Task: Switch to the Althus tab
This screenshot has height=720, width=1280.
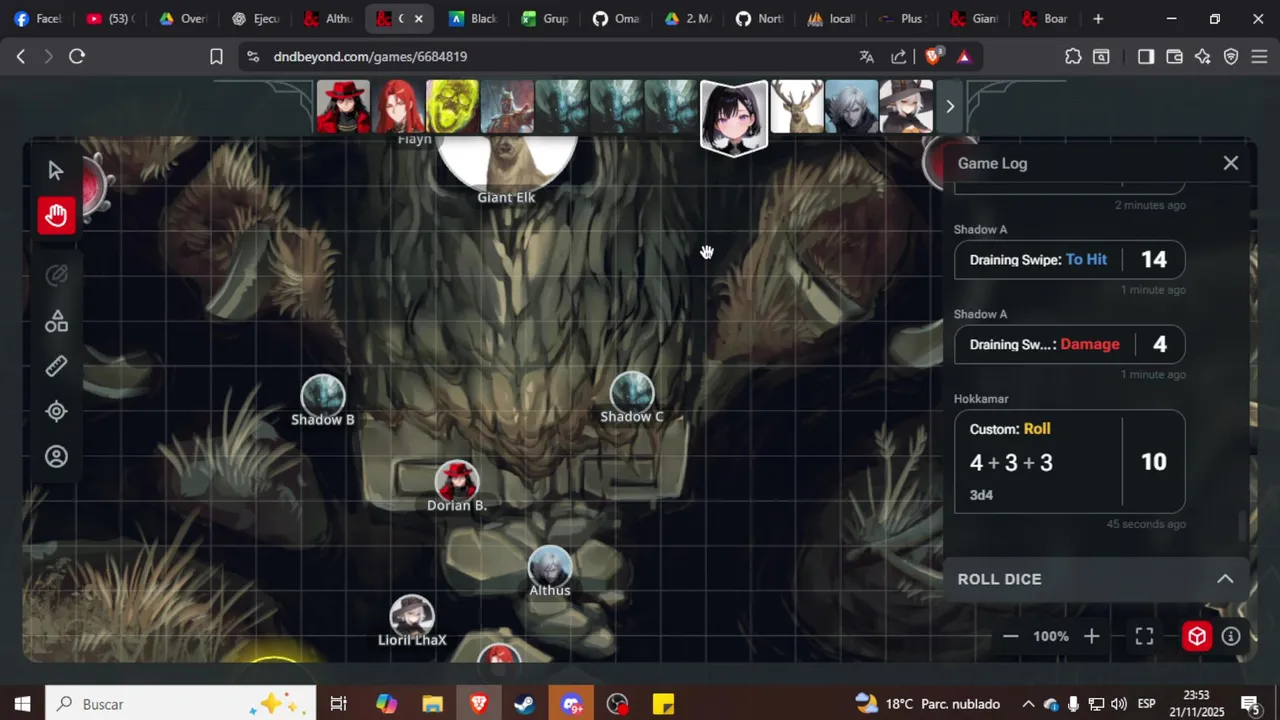Action: (328, 19)
